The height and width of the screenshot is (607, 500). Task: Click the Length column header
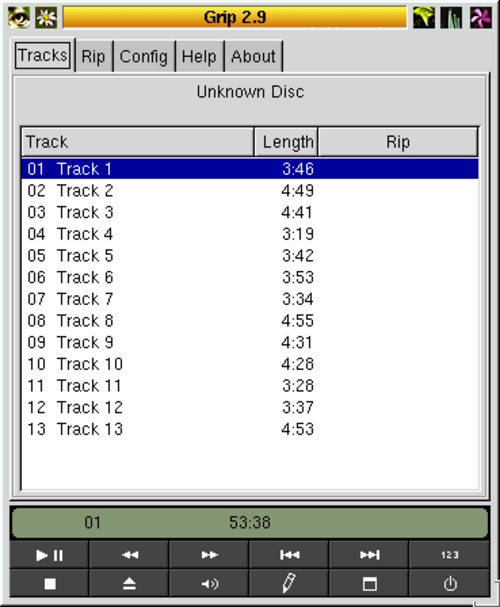(x=286, y=142)
